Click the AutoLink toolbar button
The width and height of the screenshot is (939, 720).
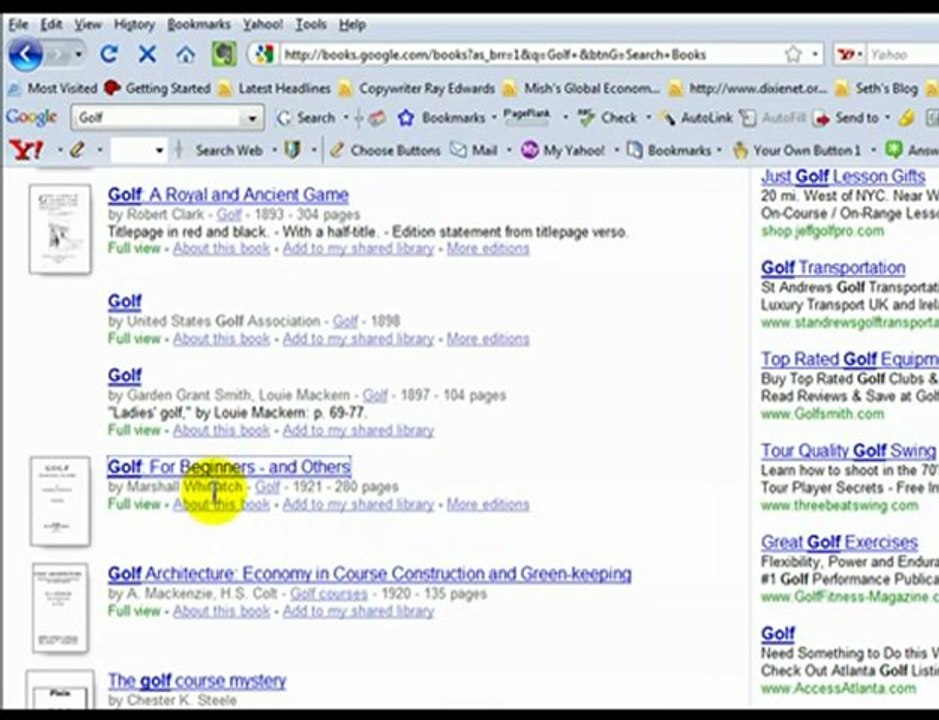click(696, 118)
